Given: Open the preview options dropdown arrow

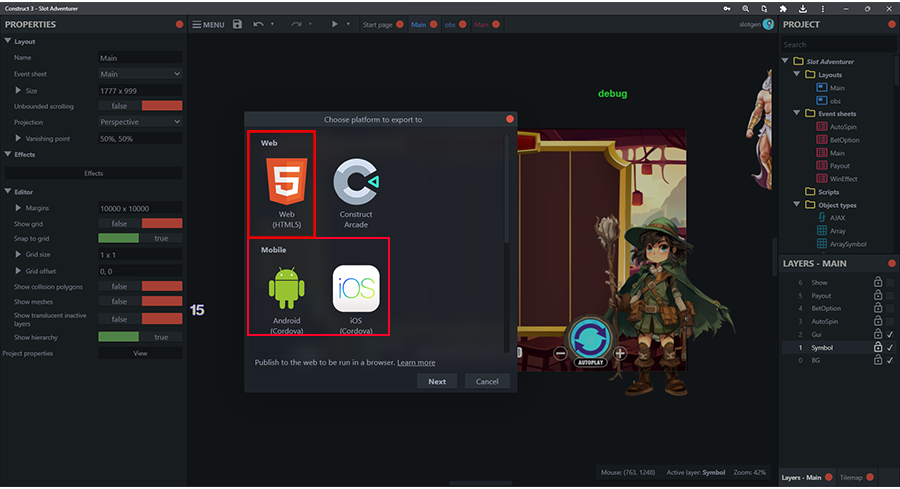Looking at the screenshot, I should point(348,24).
